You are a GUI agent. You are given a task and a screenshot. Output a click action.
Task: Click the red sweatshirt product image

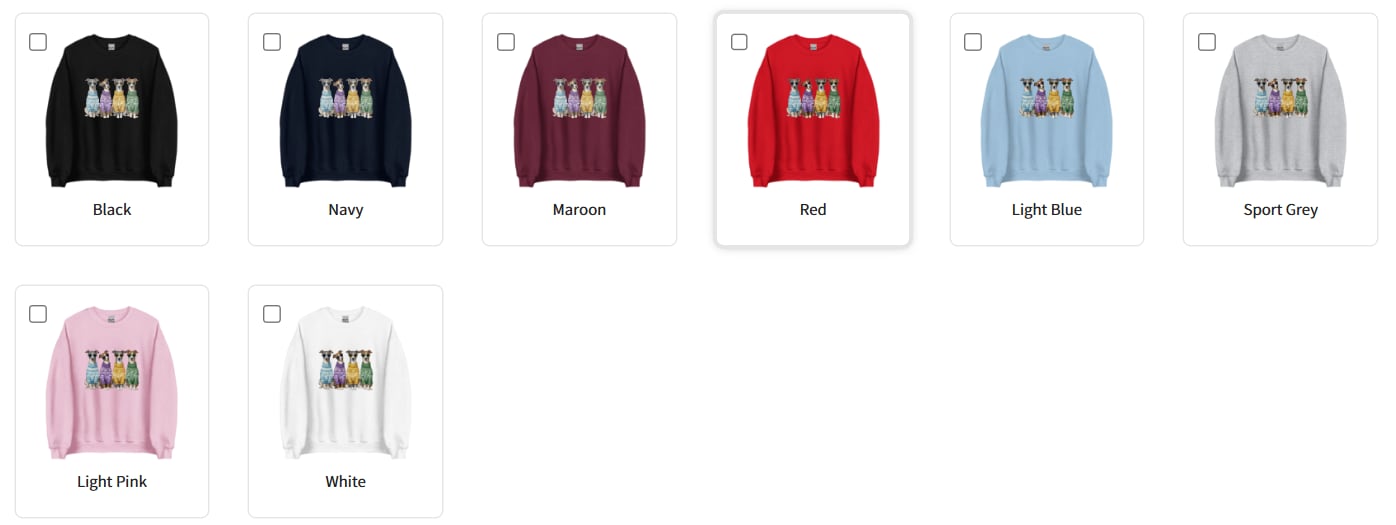coord(813,110)
